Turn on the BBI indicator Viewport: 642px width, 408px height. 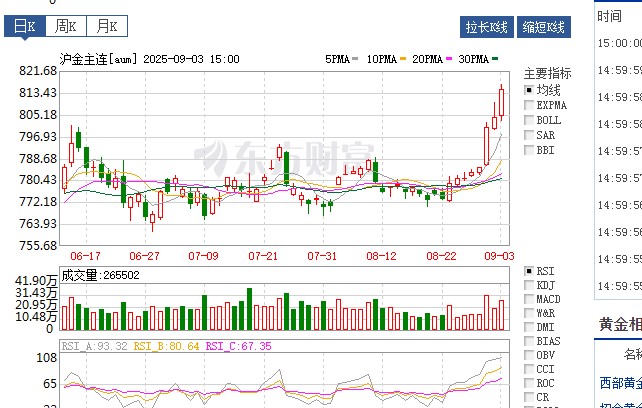(529, 150)
